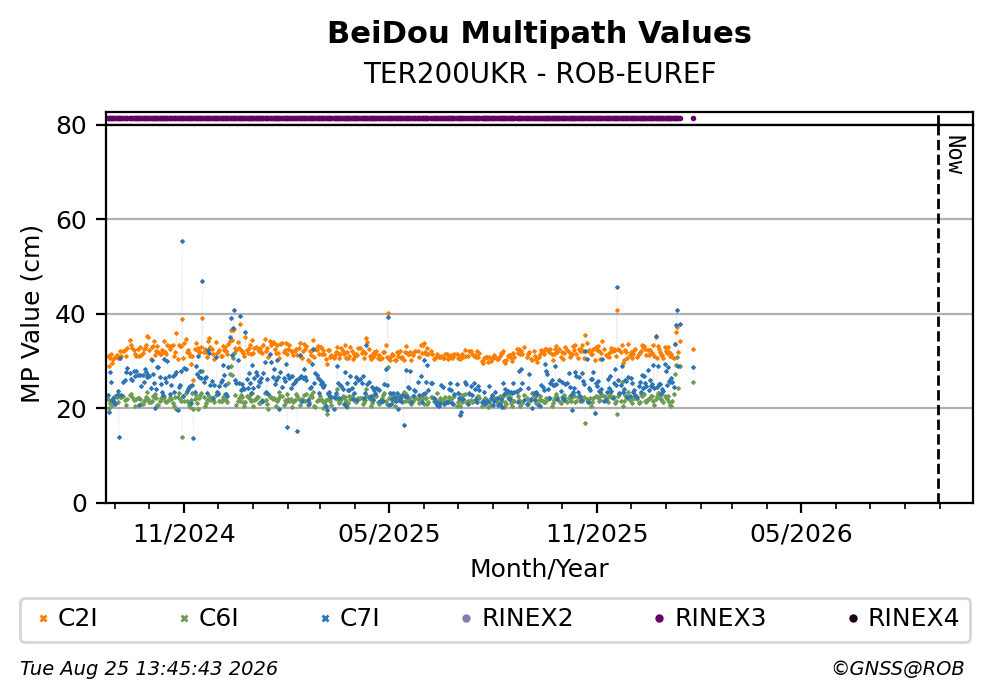
Task: Click the RINEX3 purple legend dot
Action: pyautogui.click(x=660, y=619)
